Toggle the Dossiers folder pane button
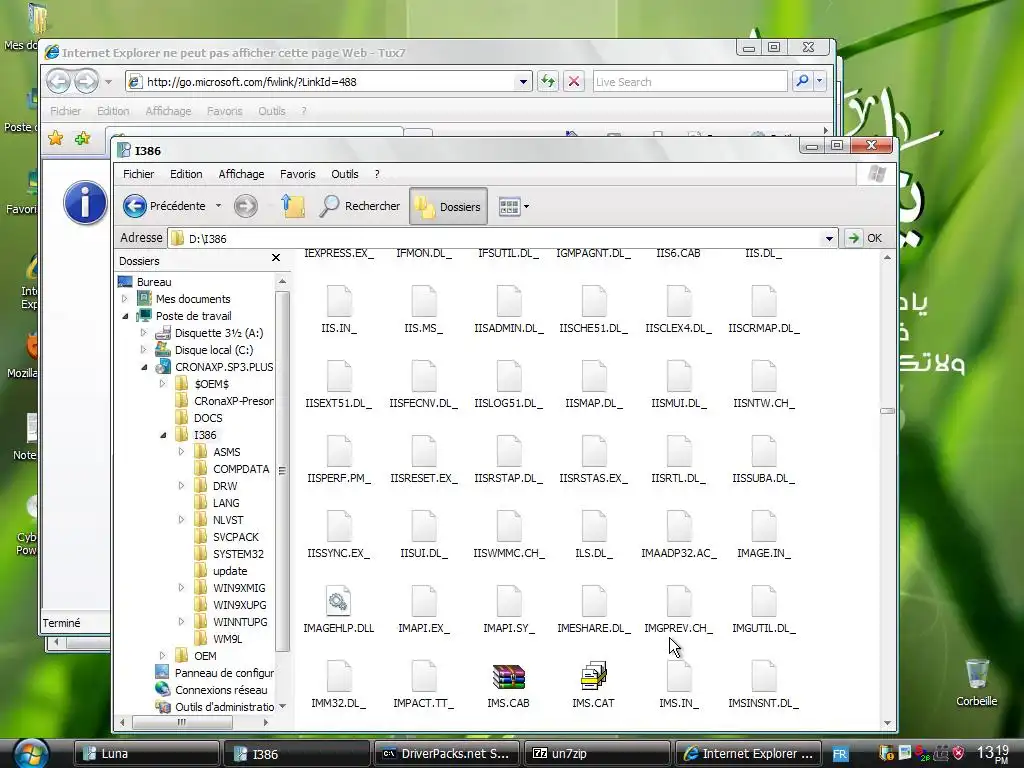1024x768 pixels. [x=448, y=206]
